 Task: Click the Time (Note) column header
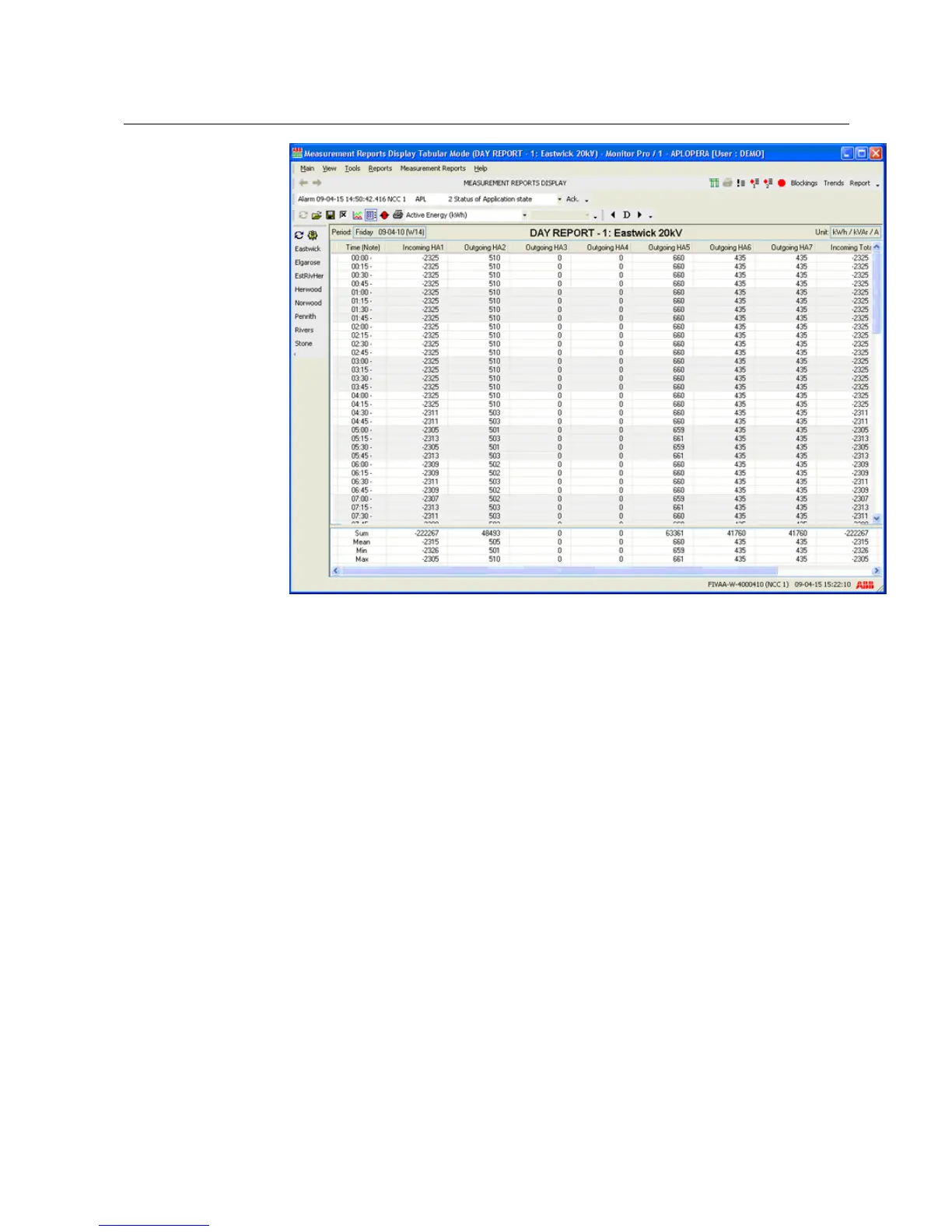tap(363, 248)
